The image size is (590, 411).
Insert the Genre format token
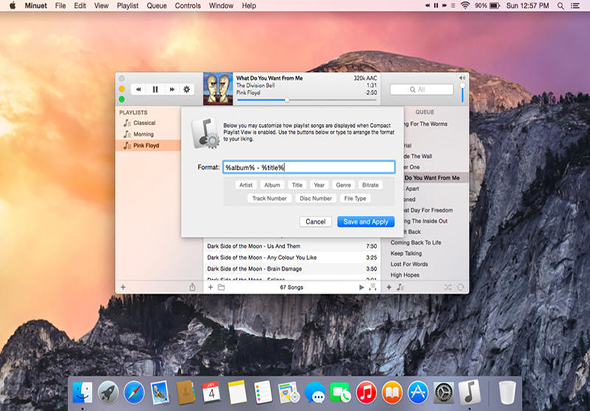343,185
